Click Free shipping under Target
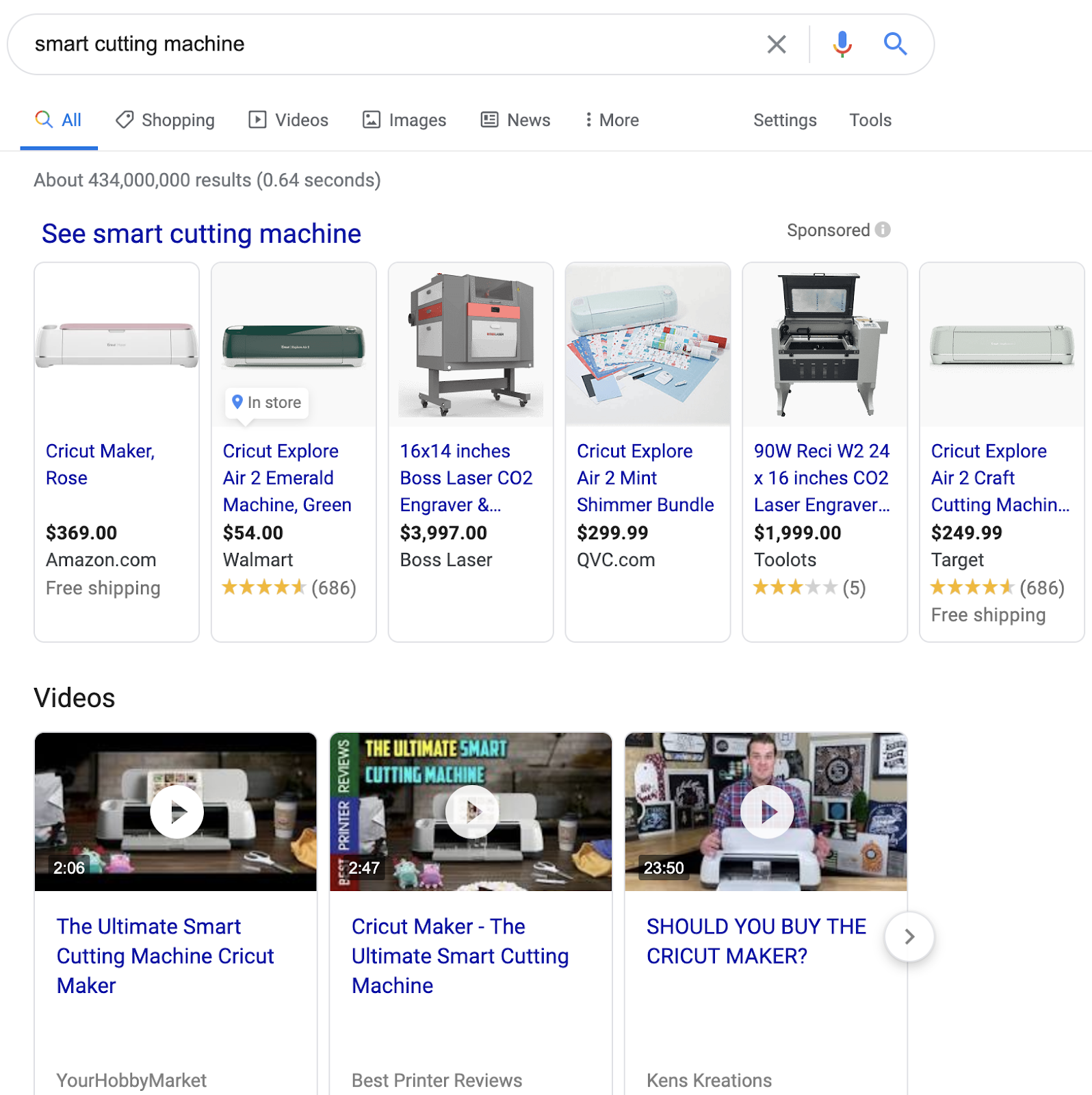 coord(988,615)
